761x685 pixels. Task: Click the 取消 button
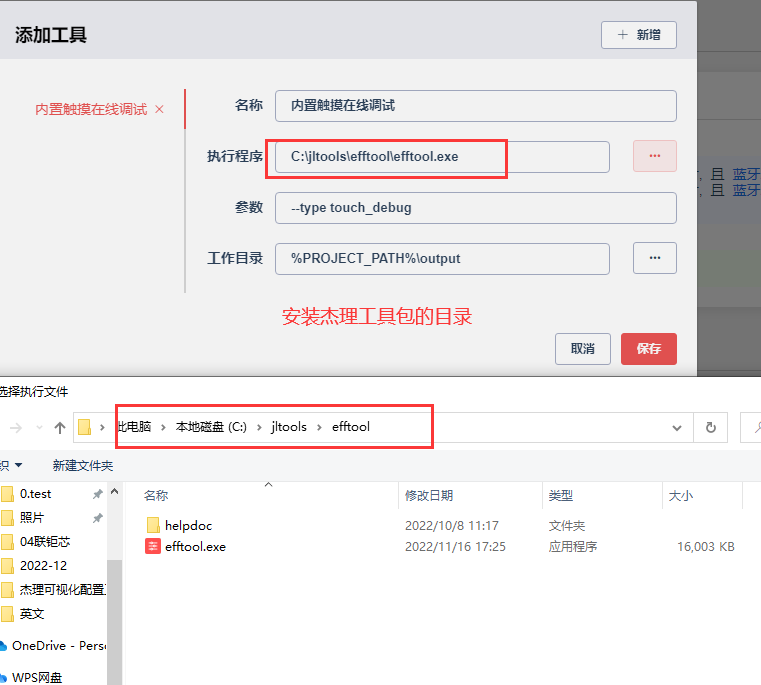pos(583,349)
